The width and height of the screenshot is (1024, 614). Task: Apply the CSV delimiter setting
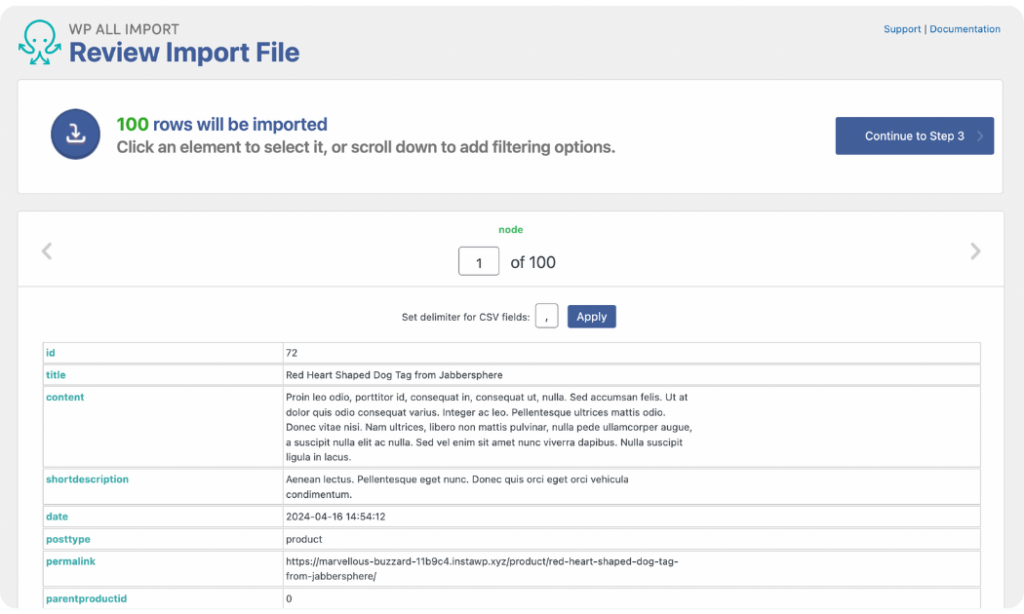(591, 316)
